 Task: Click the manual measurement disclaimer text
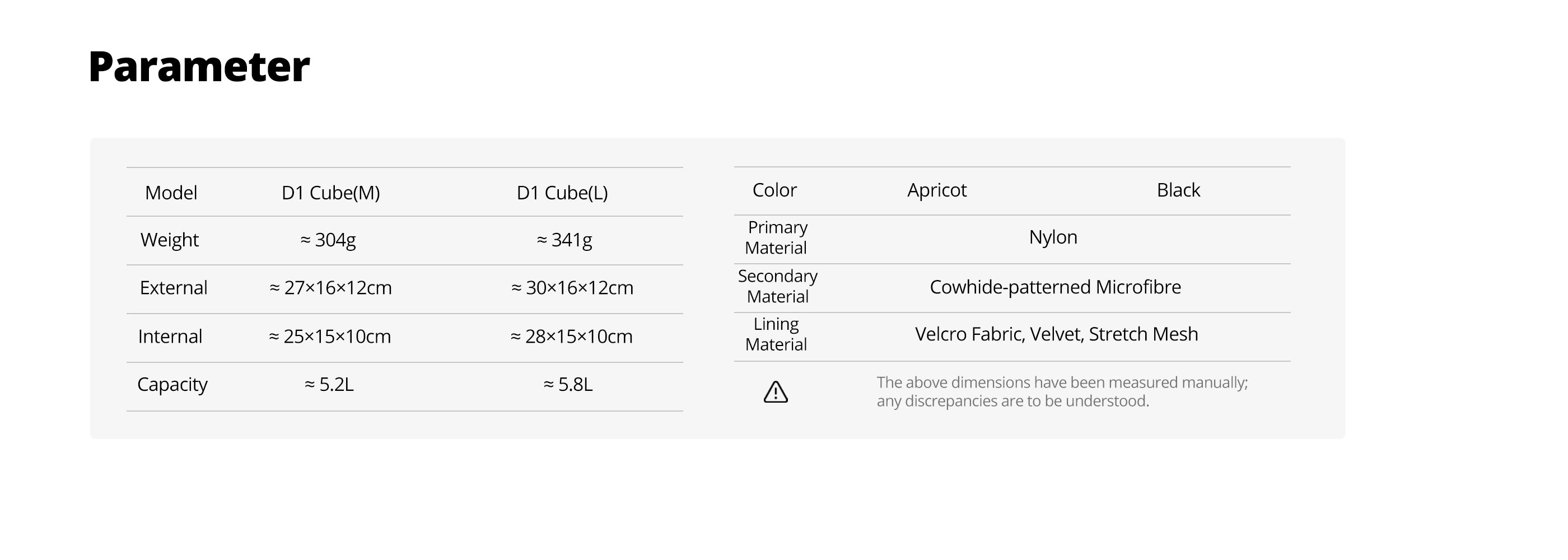[x=1062, y=391]
